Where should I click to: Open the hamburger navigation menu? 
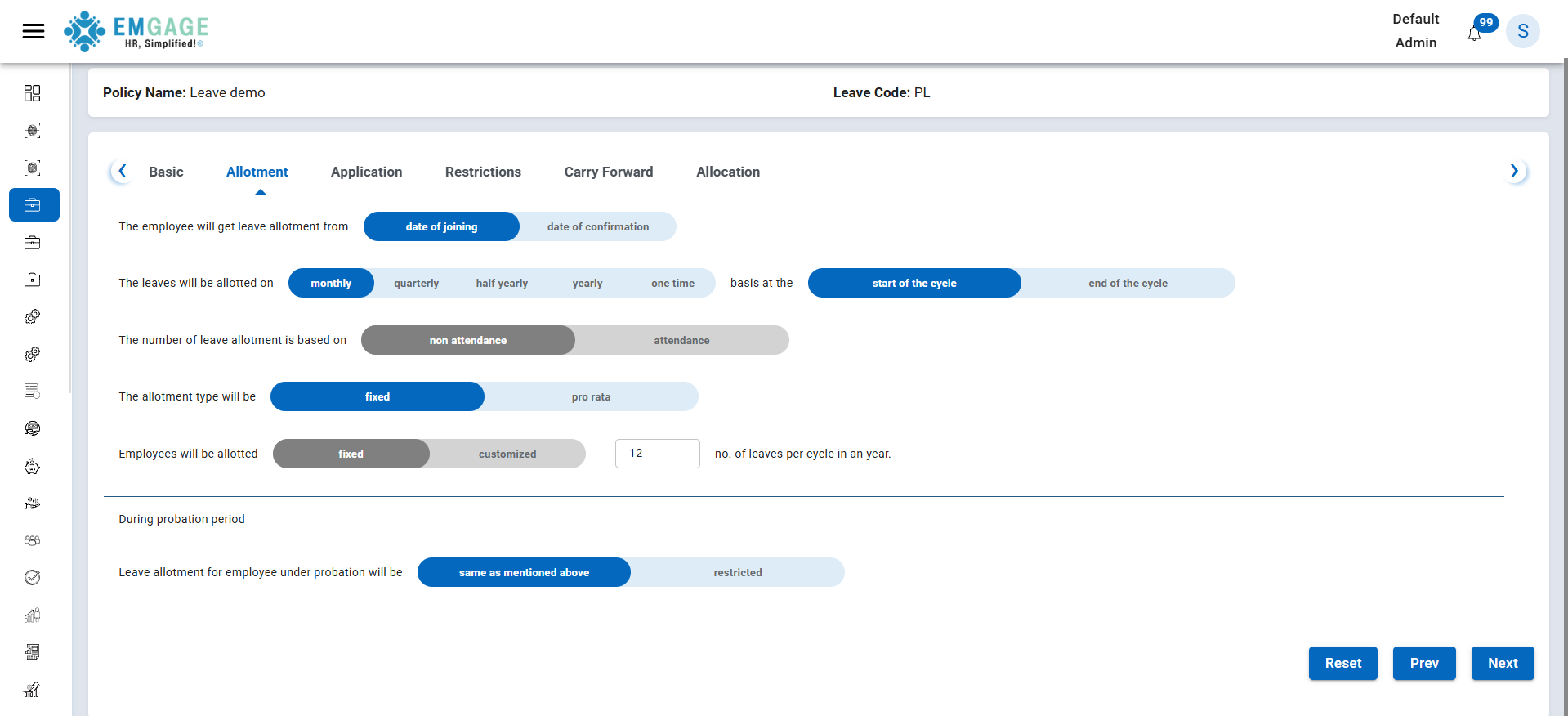[34, 31]
